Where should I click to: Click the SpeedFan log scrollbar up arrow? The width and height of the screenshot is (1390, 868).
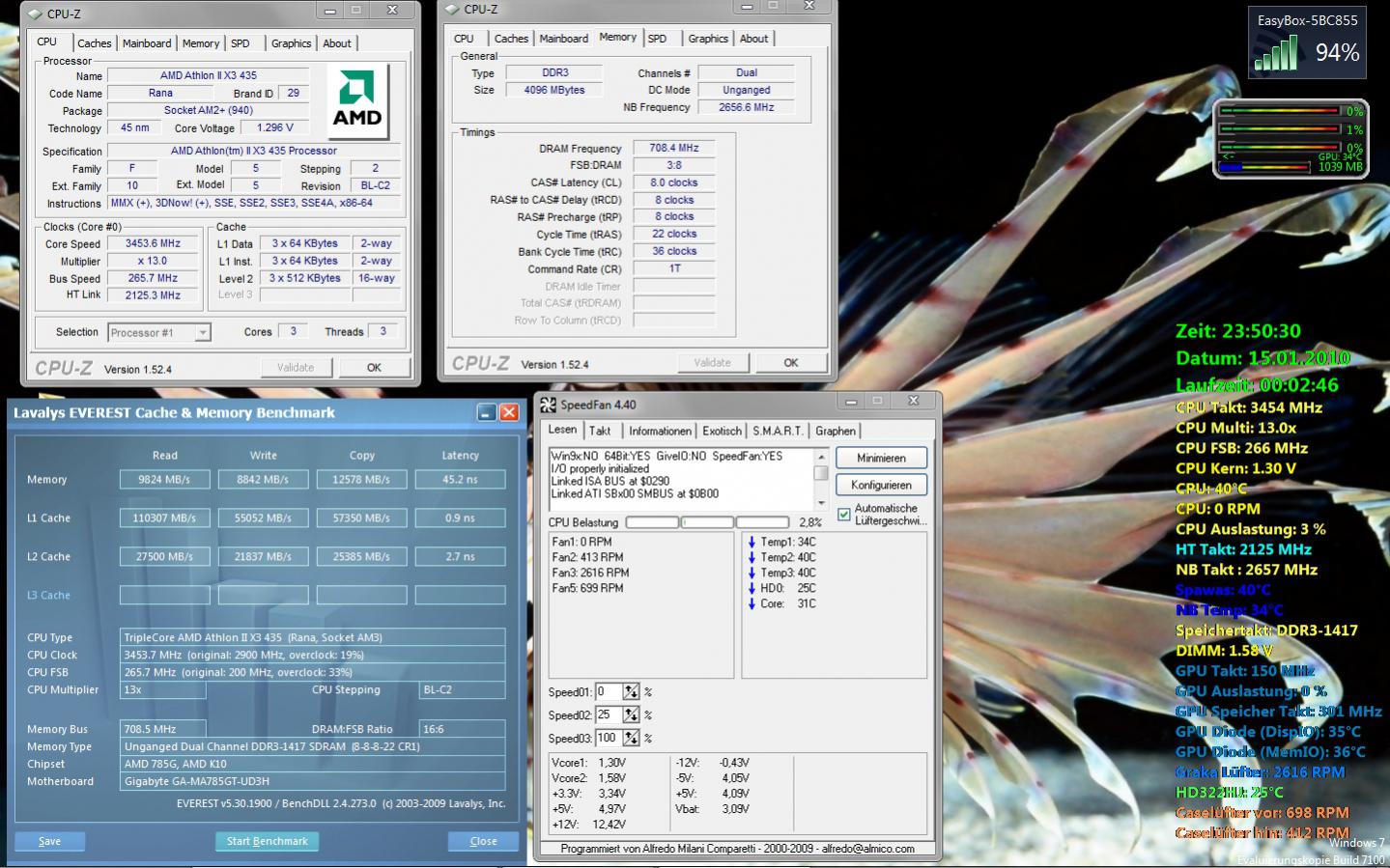[821, 456]
